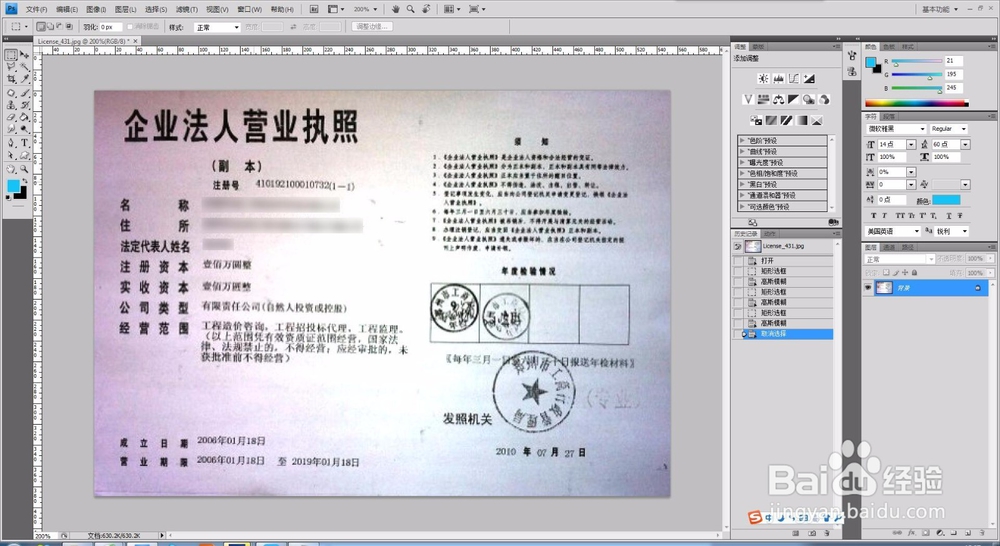Add a Channel Mixer adjustment
The height and width of the screenshot is (546, 1000).
pyautogui.click(x=825, y=99)
